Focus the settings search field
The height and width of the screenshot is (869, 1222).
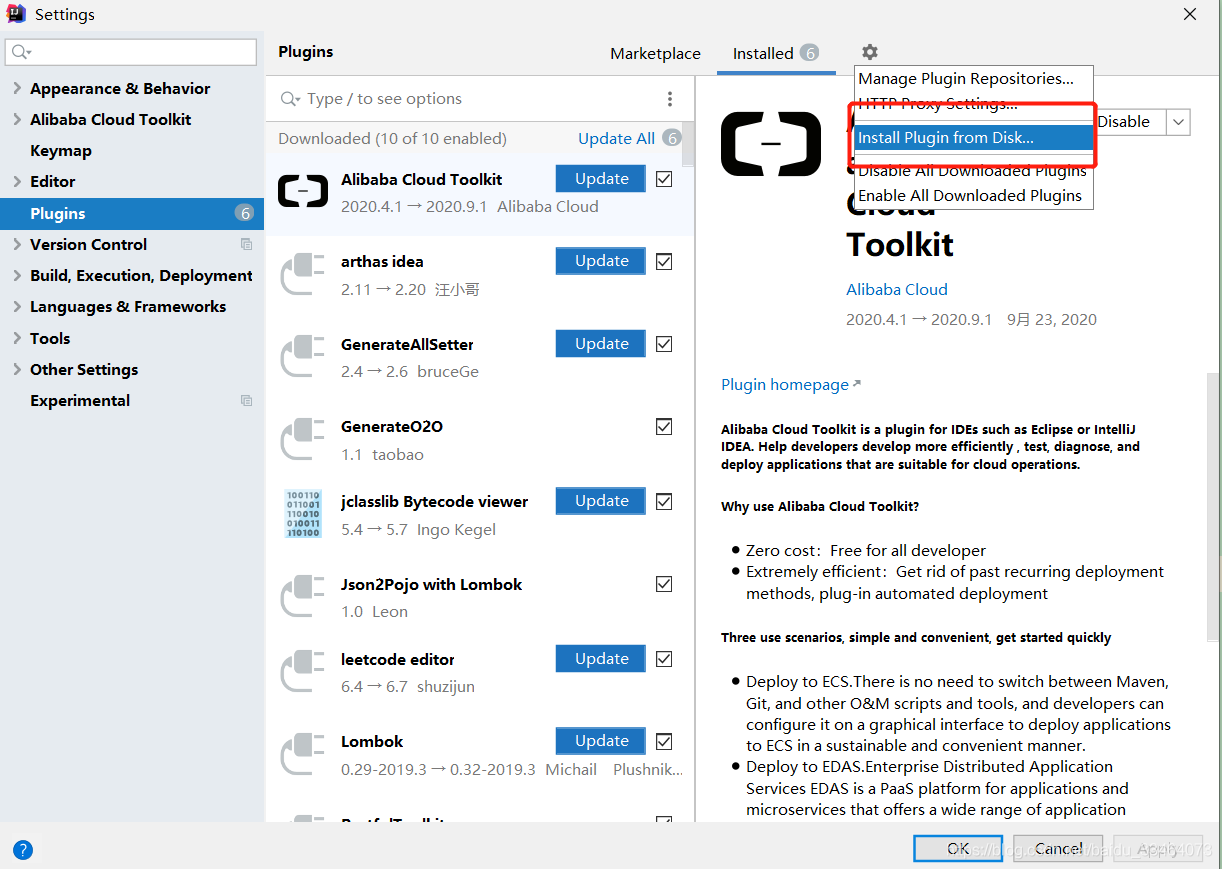(x=131, y=52)
